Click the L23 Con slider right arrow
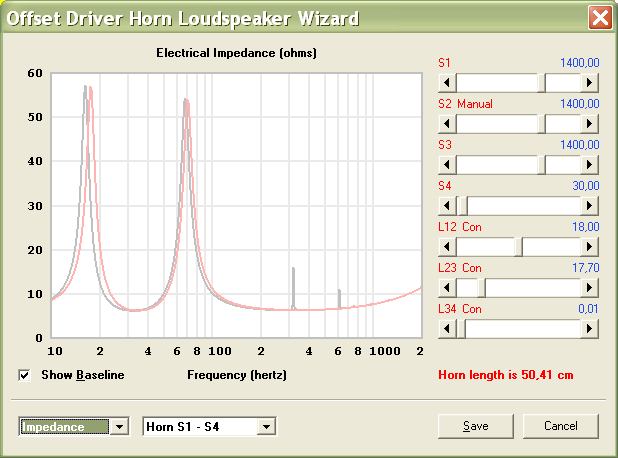This screenshot has width=618, height=458. tap(590, 288)
